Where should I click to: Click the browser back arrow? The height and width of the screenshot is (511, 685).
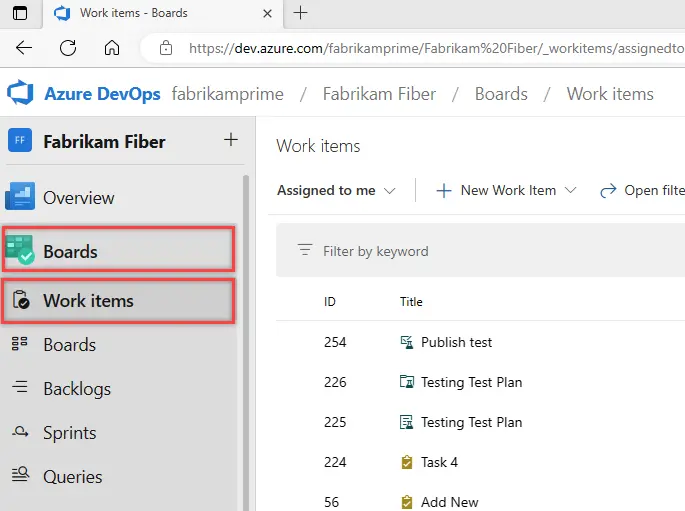coord(24,48)
